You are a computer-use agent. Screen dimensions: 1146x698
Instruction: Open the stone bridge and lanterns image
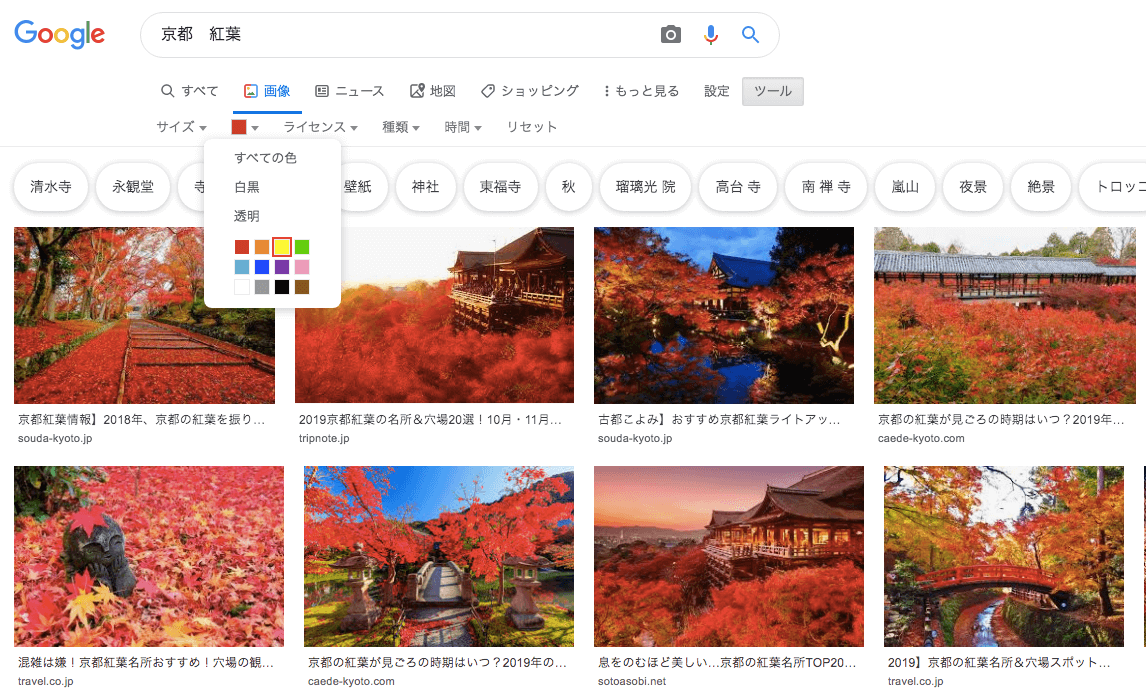439,556
